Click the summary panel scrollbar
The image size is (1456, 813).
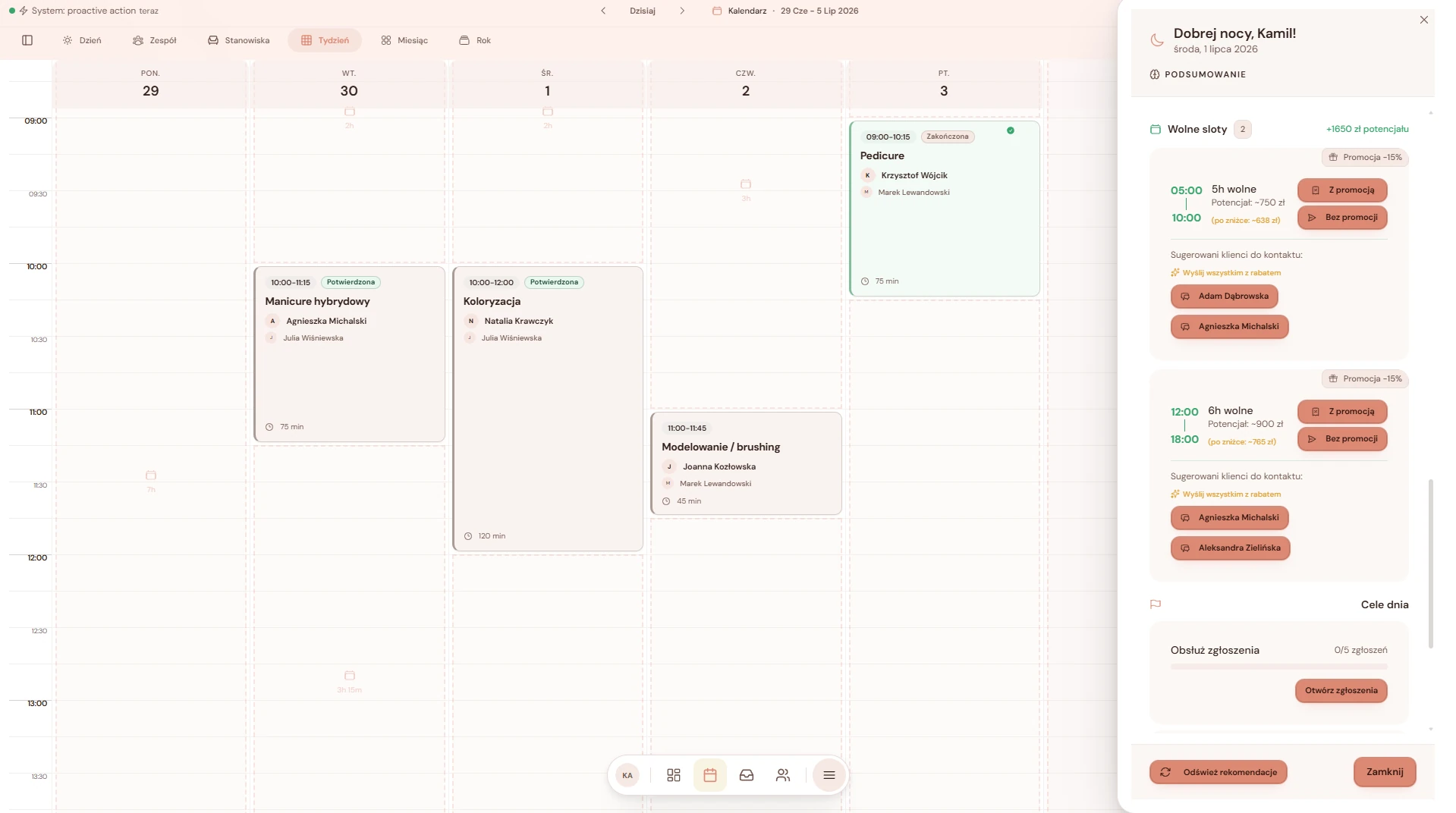1431,563
